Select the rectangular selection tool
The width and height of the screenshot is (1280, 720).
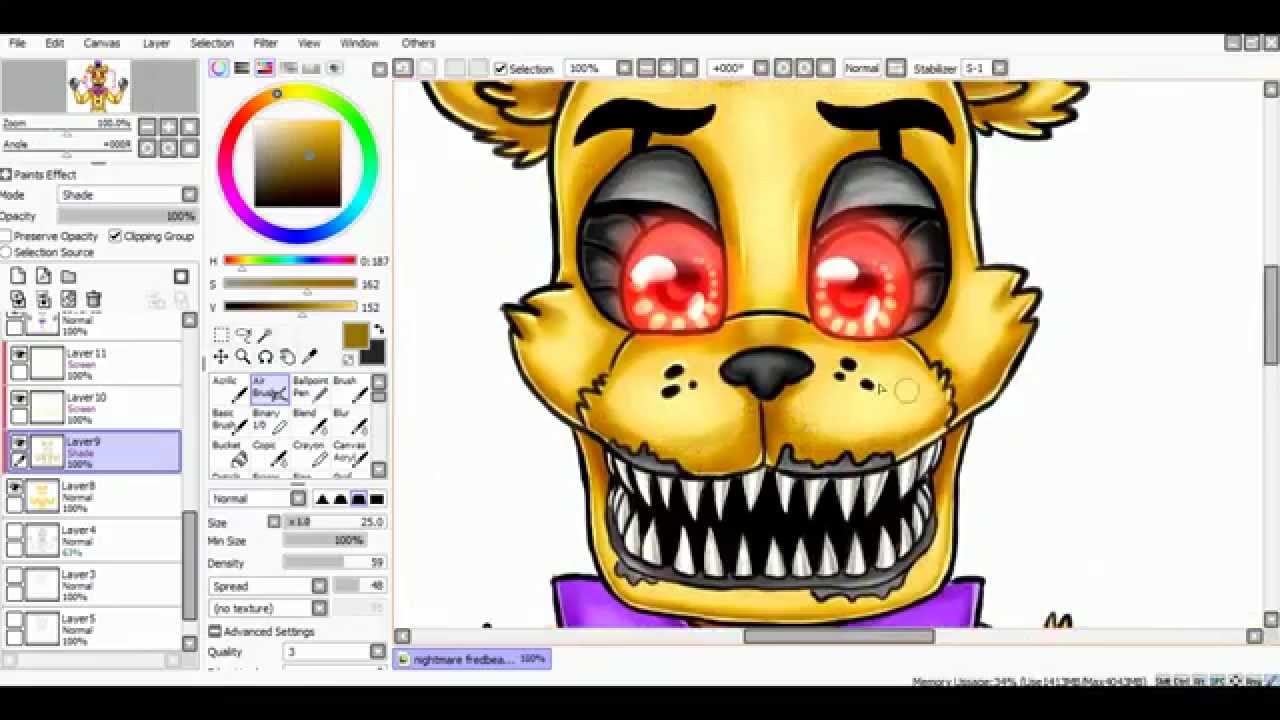point(221,335)
